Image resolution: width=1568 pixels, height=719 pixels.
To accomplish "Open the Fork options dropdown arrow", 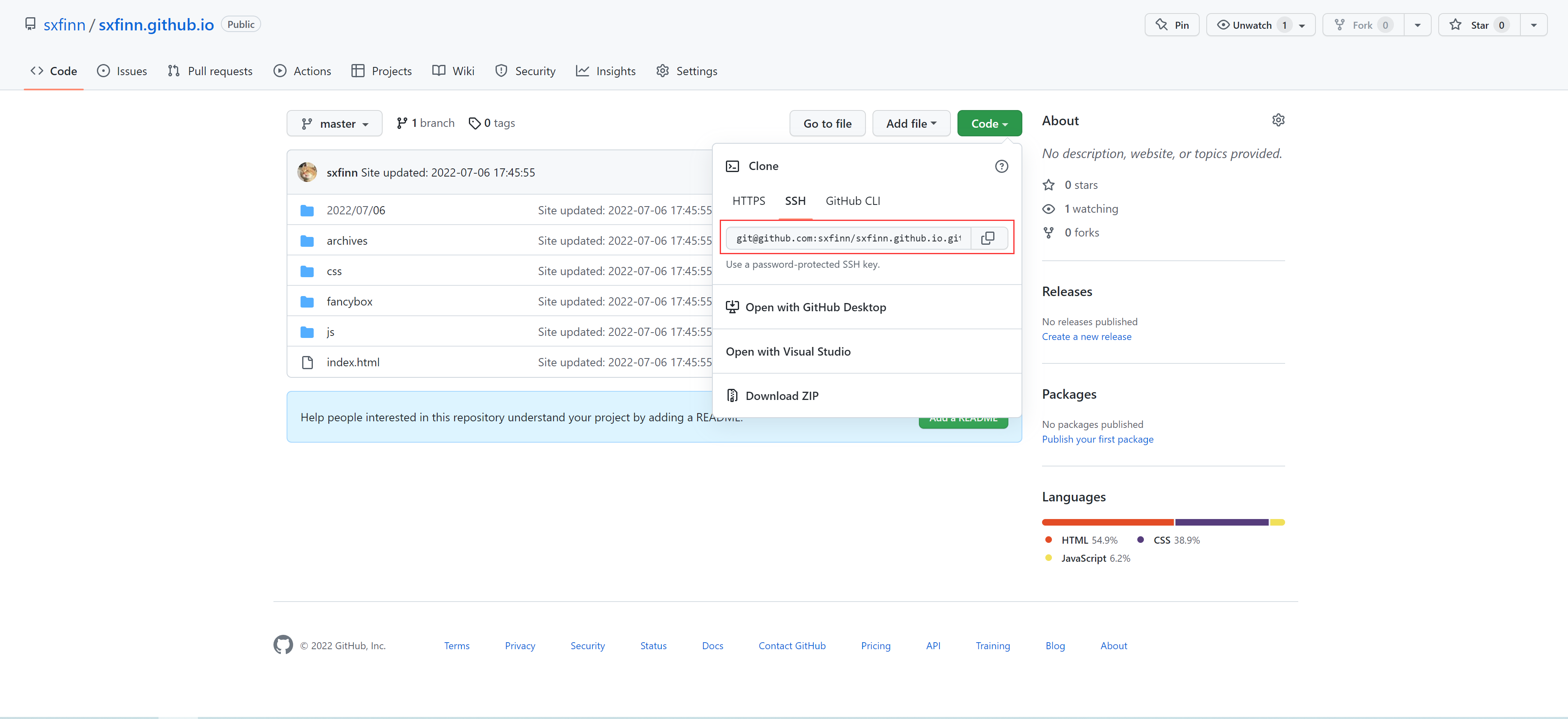I will [x=1417, y=25].
